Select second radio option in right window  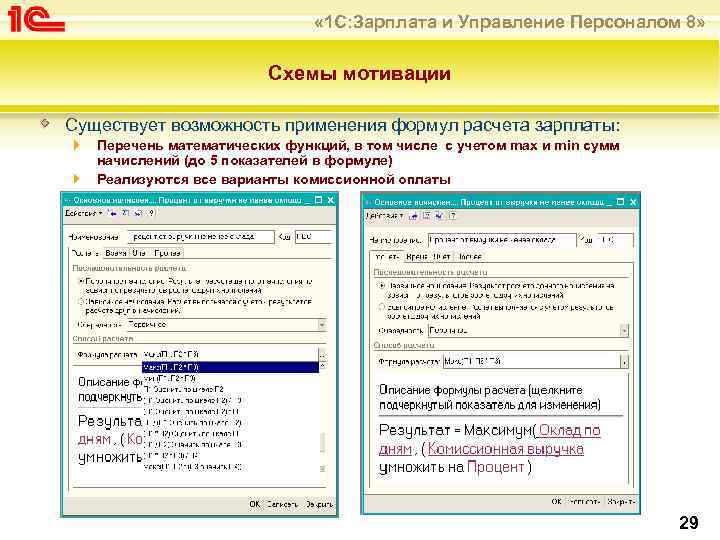click(382, 307)
